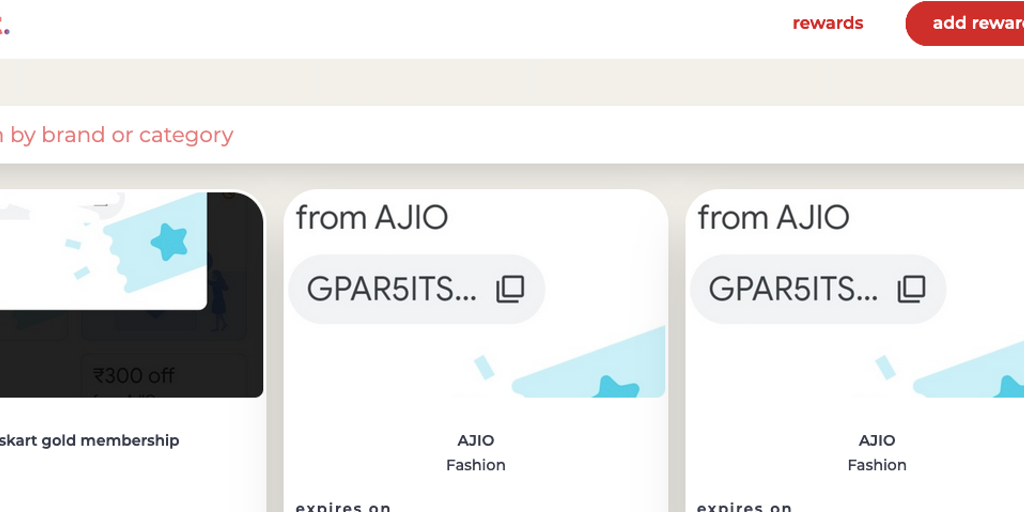Copy the coupon code on second AJIO card
The width and height of the screenshot is (1024, 512).
(911, 289)
